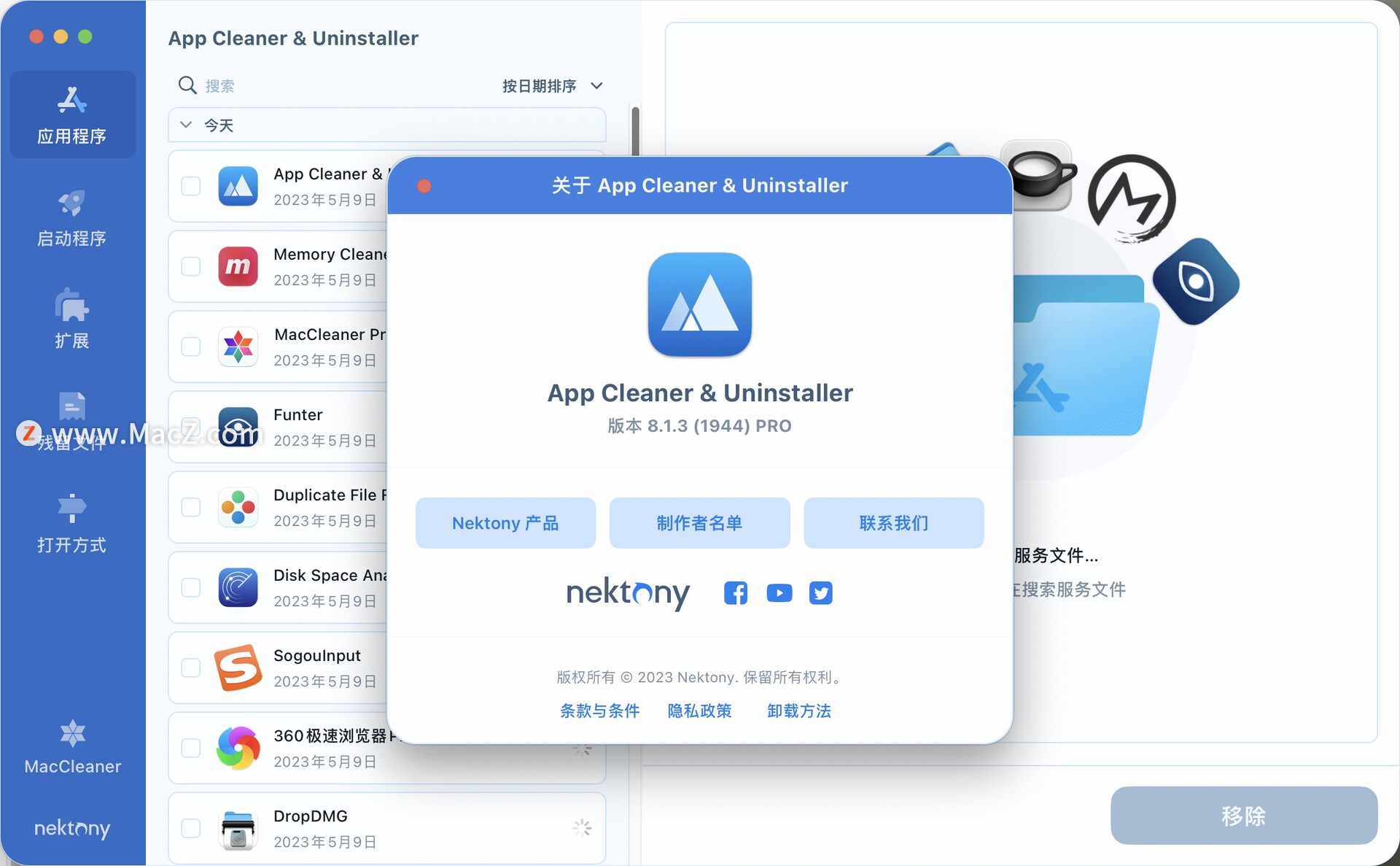This screenshot has width=1400, height=866.
Task: Open 残留文件 section
Action: click(x=72, y=421)
